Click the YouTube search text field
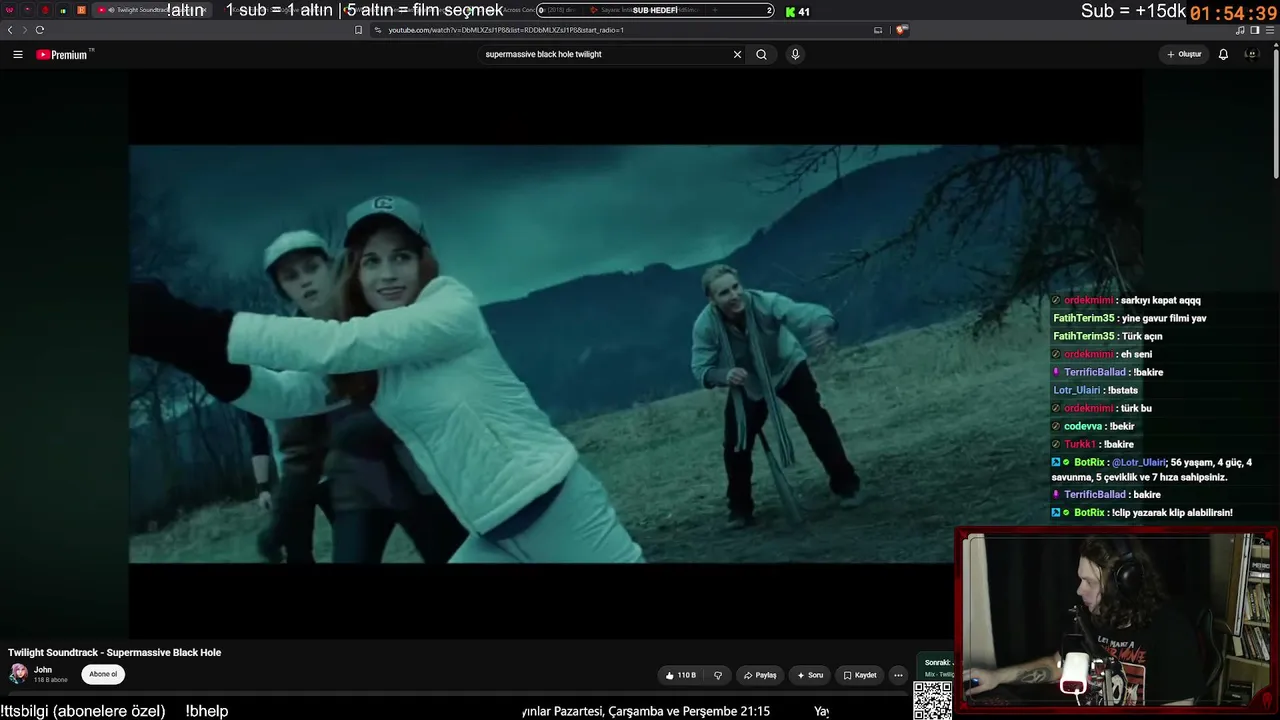1280x720 pixels. click(605, 55)
